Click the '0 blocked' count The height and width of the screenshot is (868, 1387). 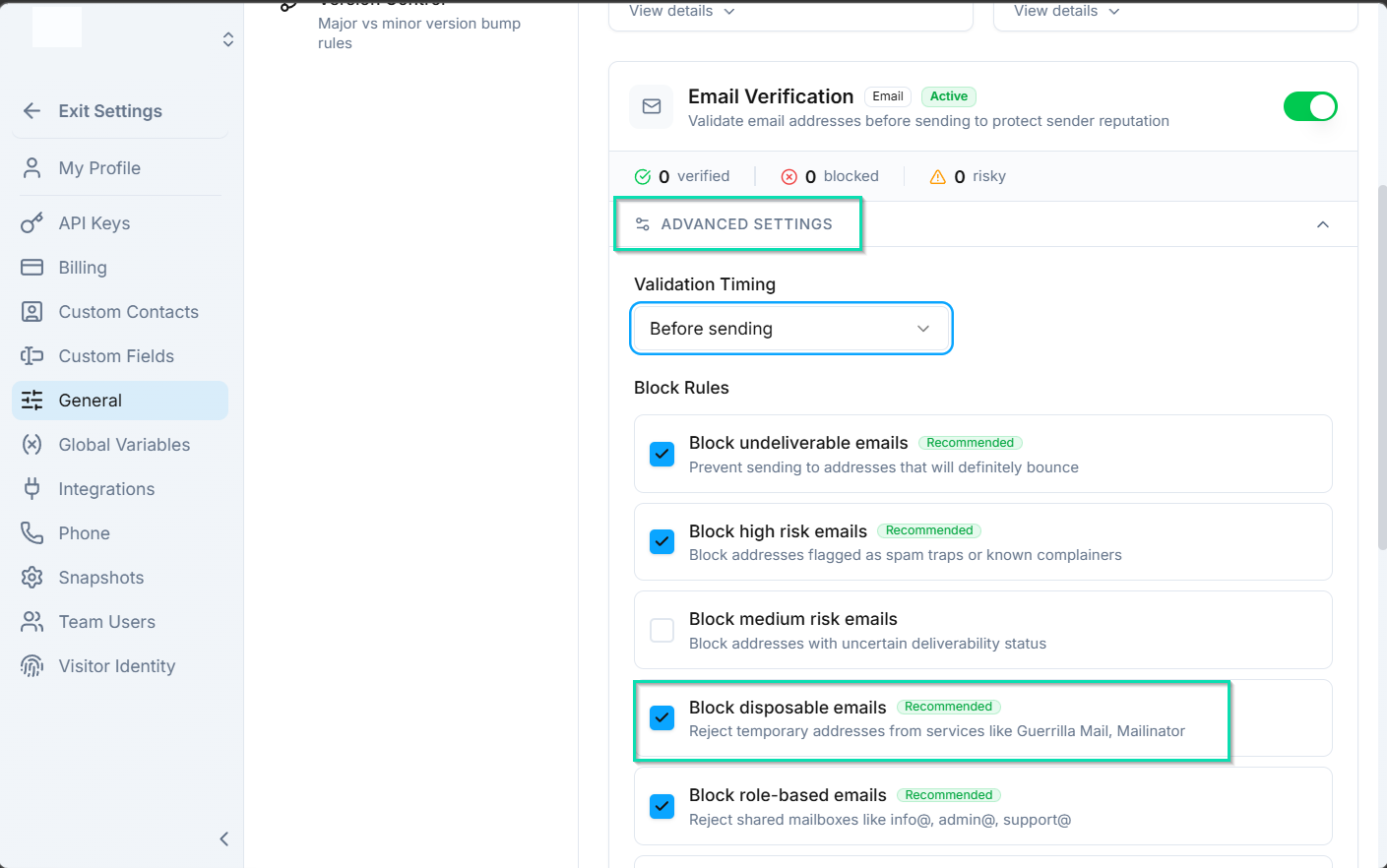pyautogui.click(x=830, y=176)
